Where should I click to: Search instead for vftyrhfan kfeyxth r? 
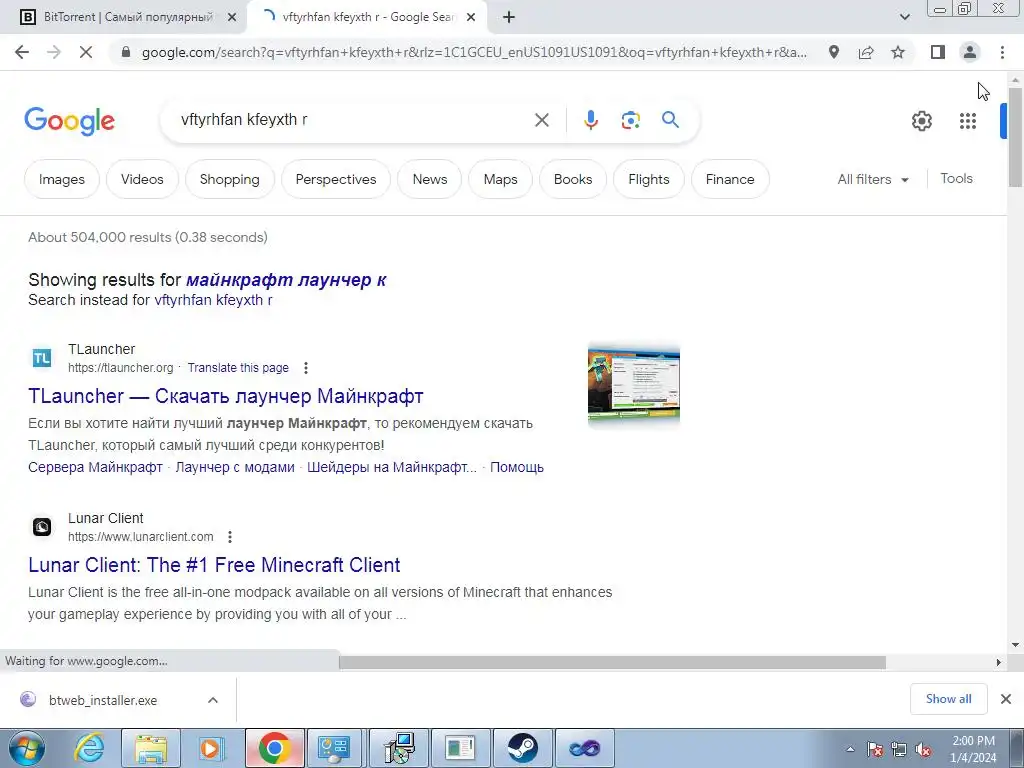tap(213, 300)
